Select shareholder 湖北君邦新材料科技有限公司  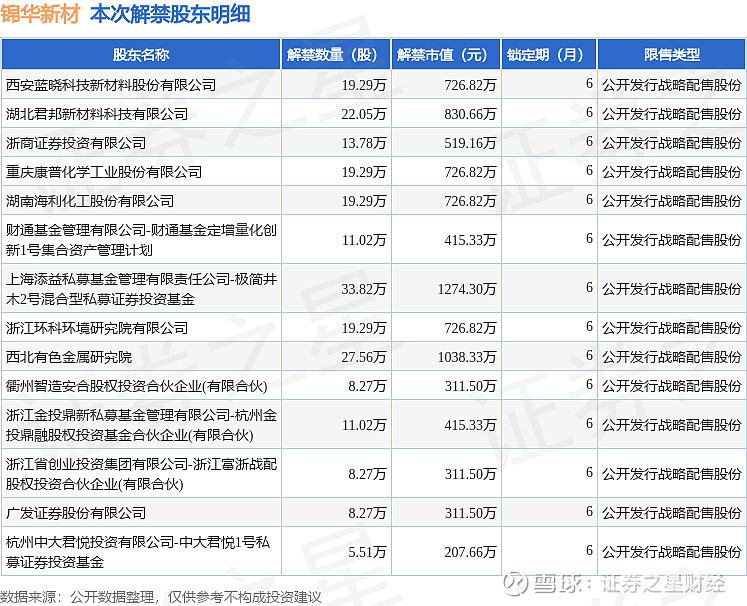pyautogui.click(x=97, y=114)
